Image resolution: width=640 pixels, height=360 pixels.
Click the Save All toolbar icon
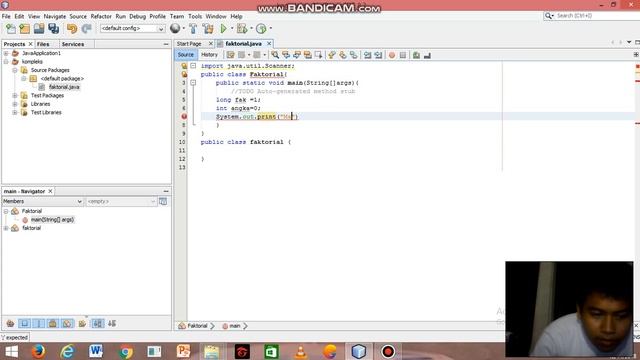pyautogui.click(x=53, y=29)
